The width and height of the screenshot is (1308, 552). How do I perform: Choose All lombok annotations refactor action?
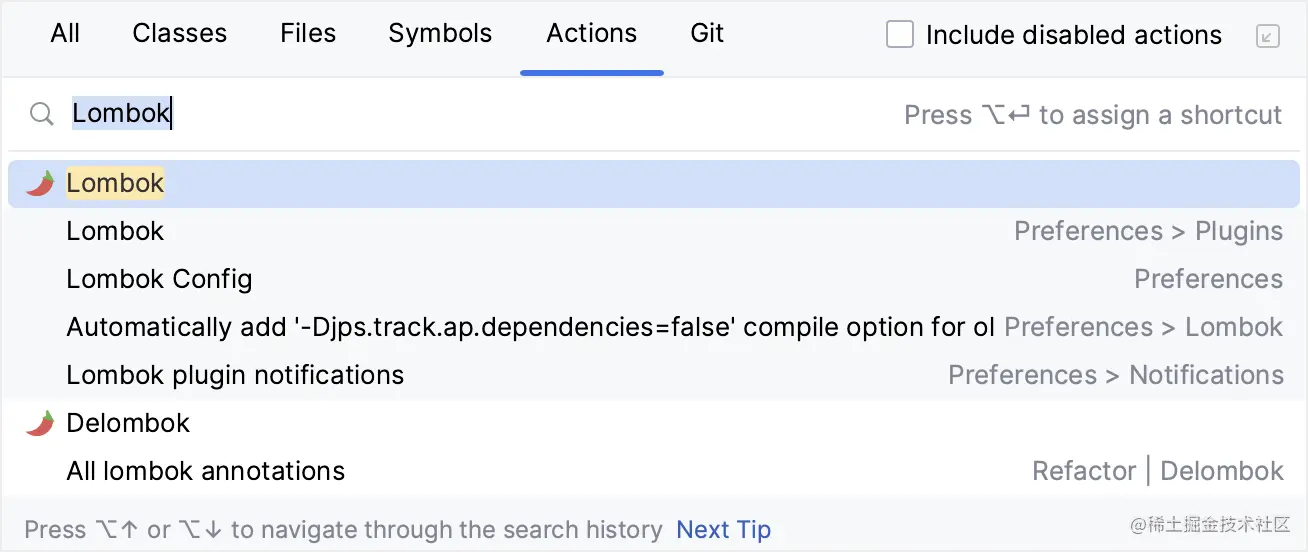[206, 471]
